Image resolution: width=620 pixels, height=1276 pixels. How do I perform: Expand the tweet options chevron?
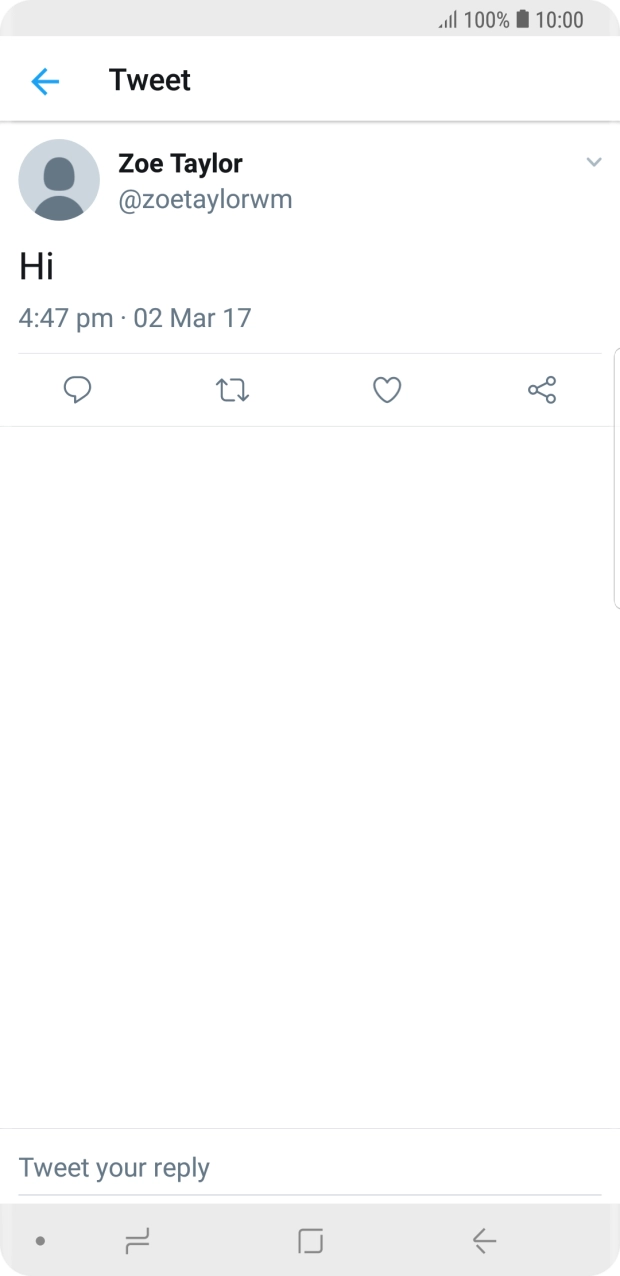(594, 162)
